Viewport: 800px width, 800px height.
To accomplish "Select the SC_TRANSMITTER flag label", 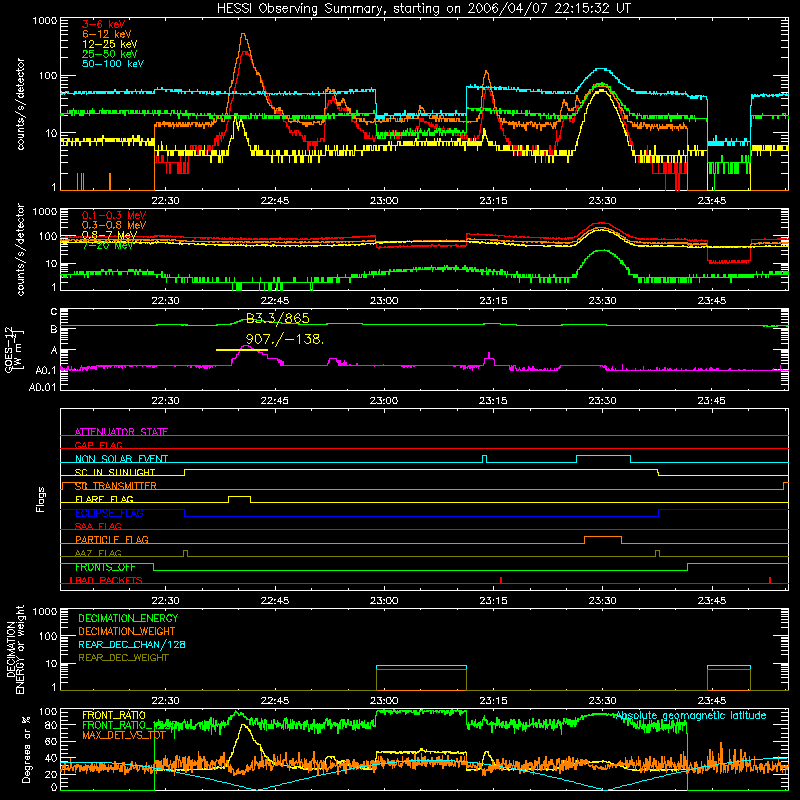I will point(116,486).
